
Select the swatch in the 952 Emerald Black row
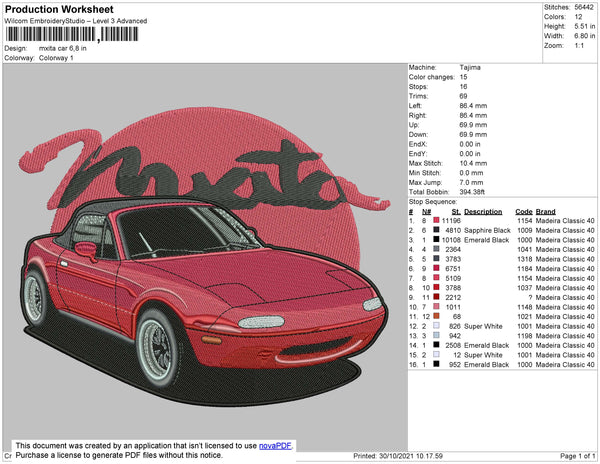(x=436, y=364)
